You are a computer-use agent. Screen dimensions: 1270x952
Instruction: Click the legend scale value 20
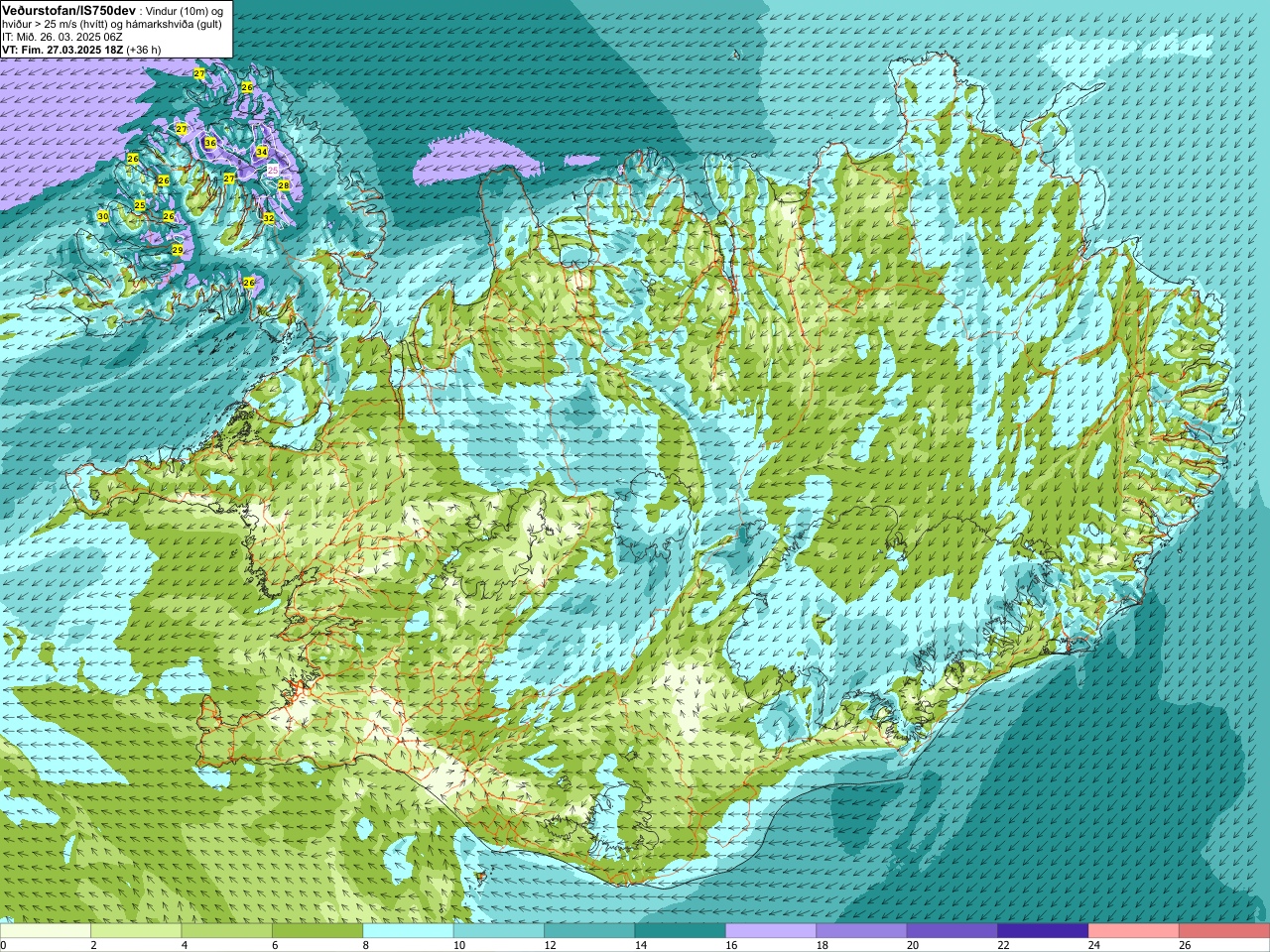tap(912, 946)
